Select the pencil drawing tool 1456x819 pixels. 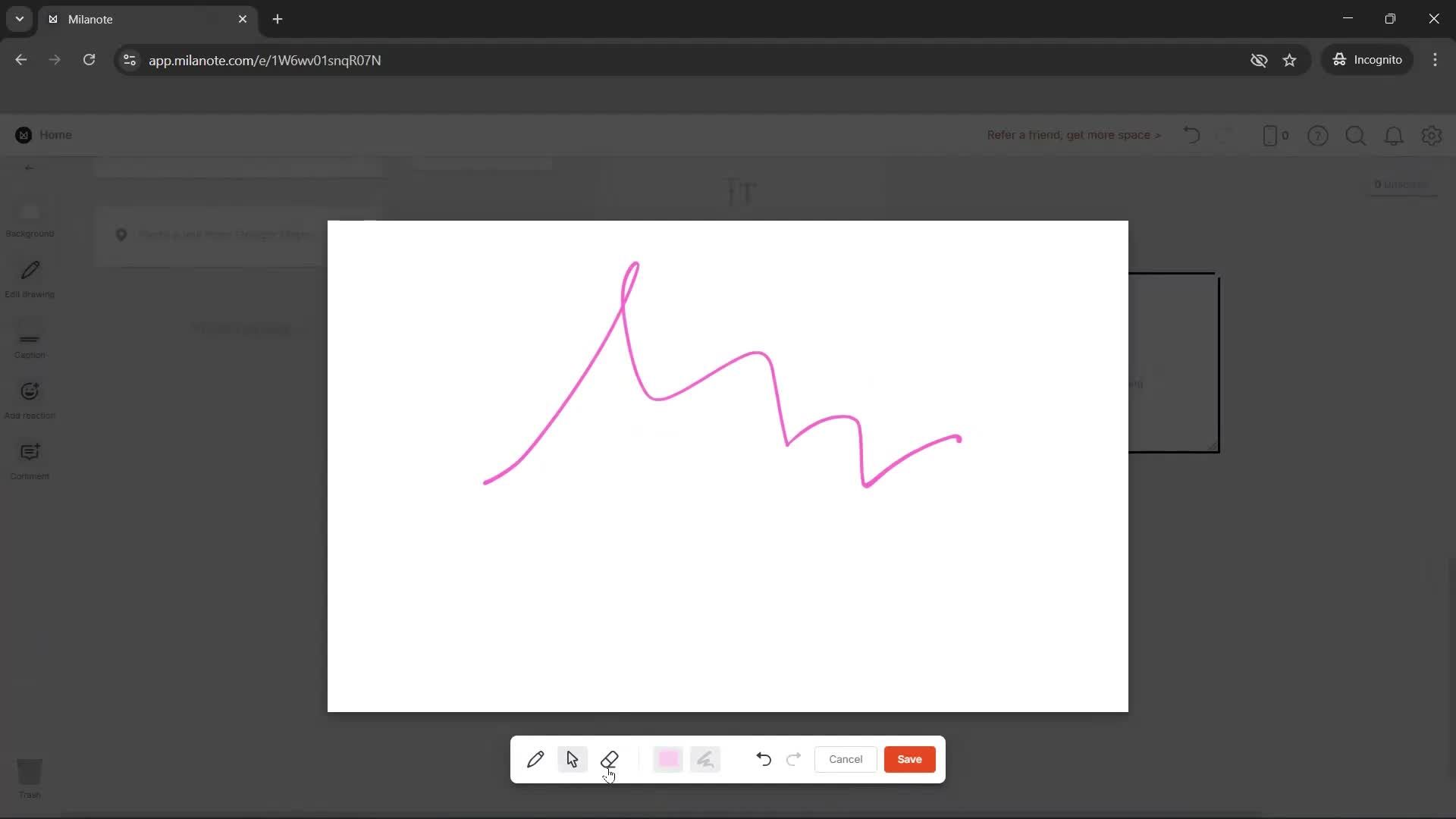point(535,759)
